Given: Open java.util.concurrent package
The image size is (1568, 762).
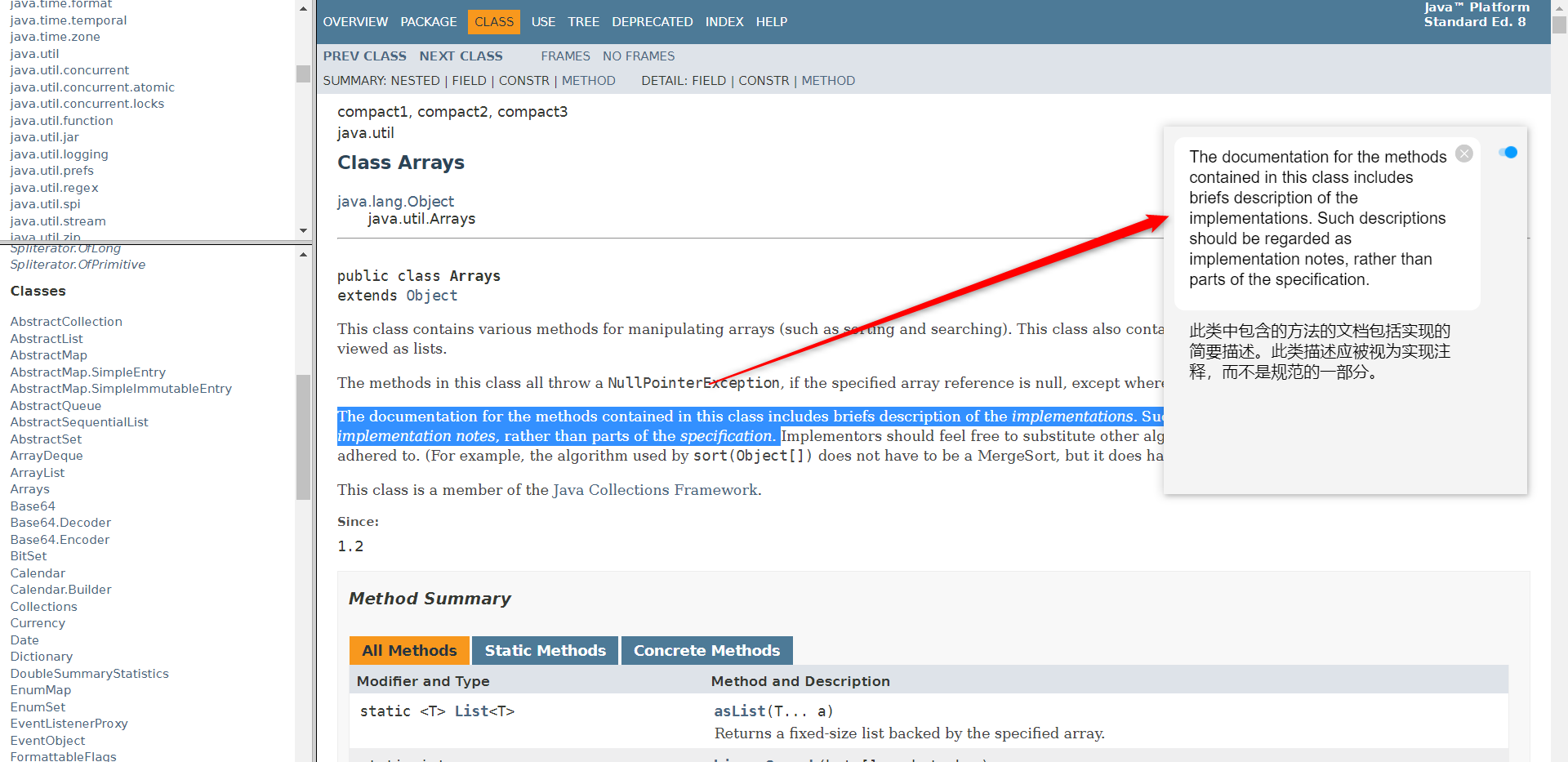Looking at the screenshot, I should [69, 70].
